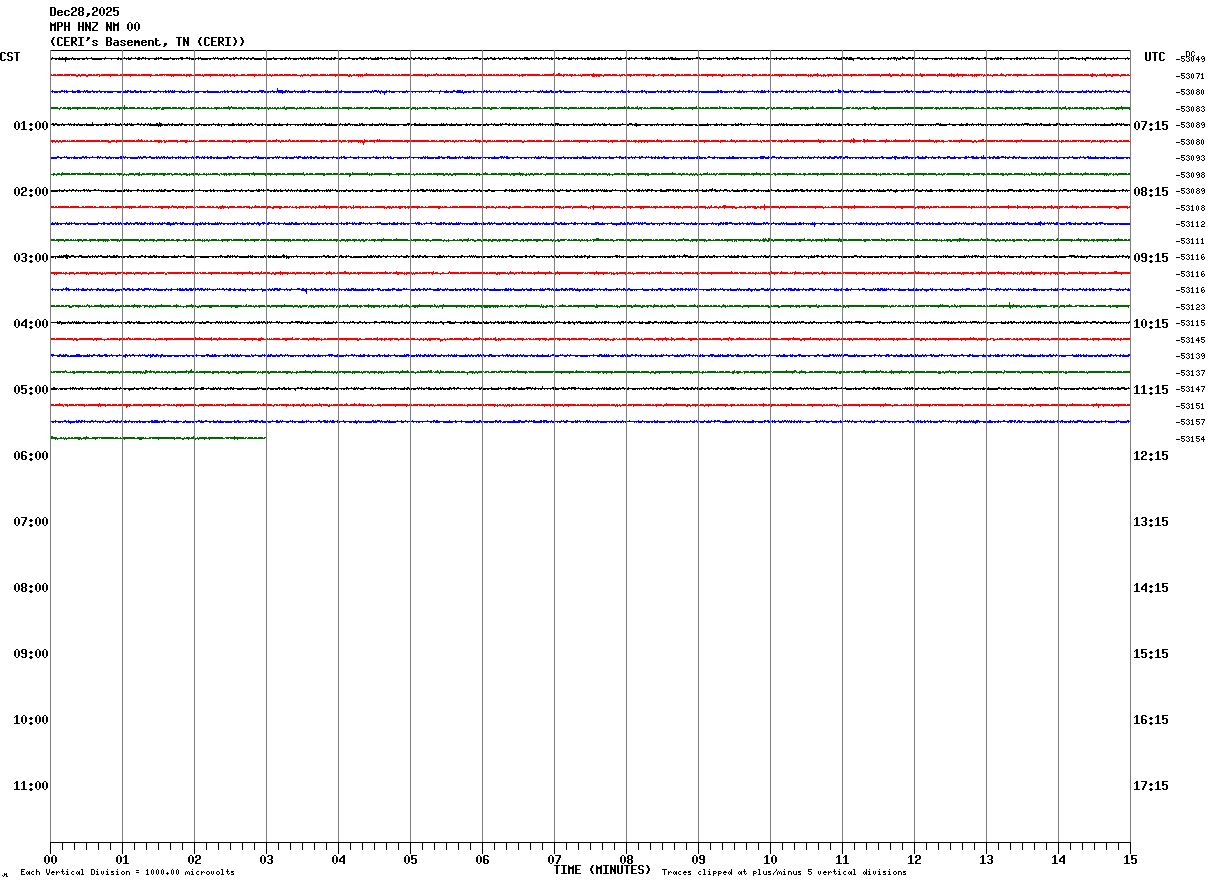Click minute tick label 11 on time axis
The height and width of the screenshot is (886, 1210).
coord(842,860)
